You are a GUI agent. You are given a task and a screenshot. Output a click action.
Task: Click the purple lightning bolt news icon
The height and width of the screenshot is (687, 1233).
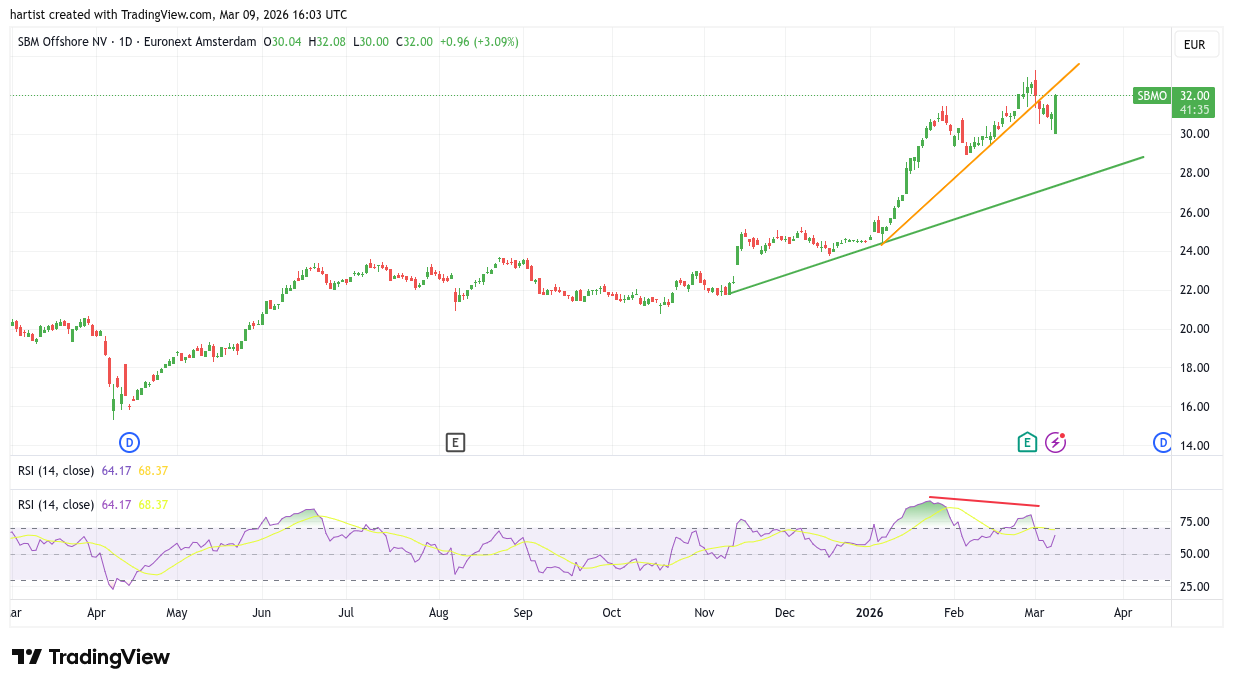pos(1056,442)
